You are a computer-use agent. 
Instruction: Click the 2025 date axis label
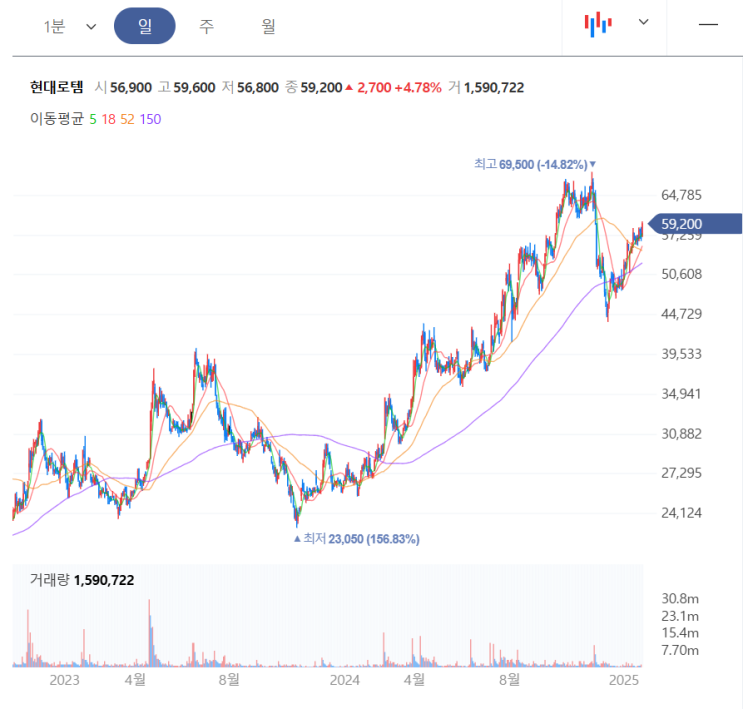[x=624, y=680]
